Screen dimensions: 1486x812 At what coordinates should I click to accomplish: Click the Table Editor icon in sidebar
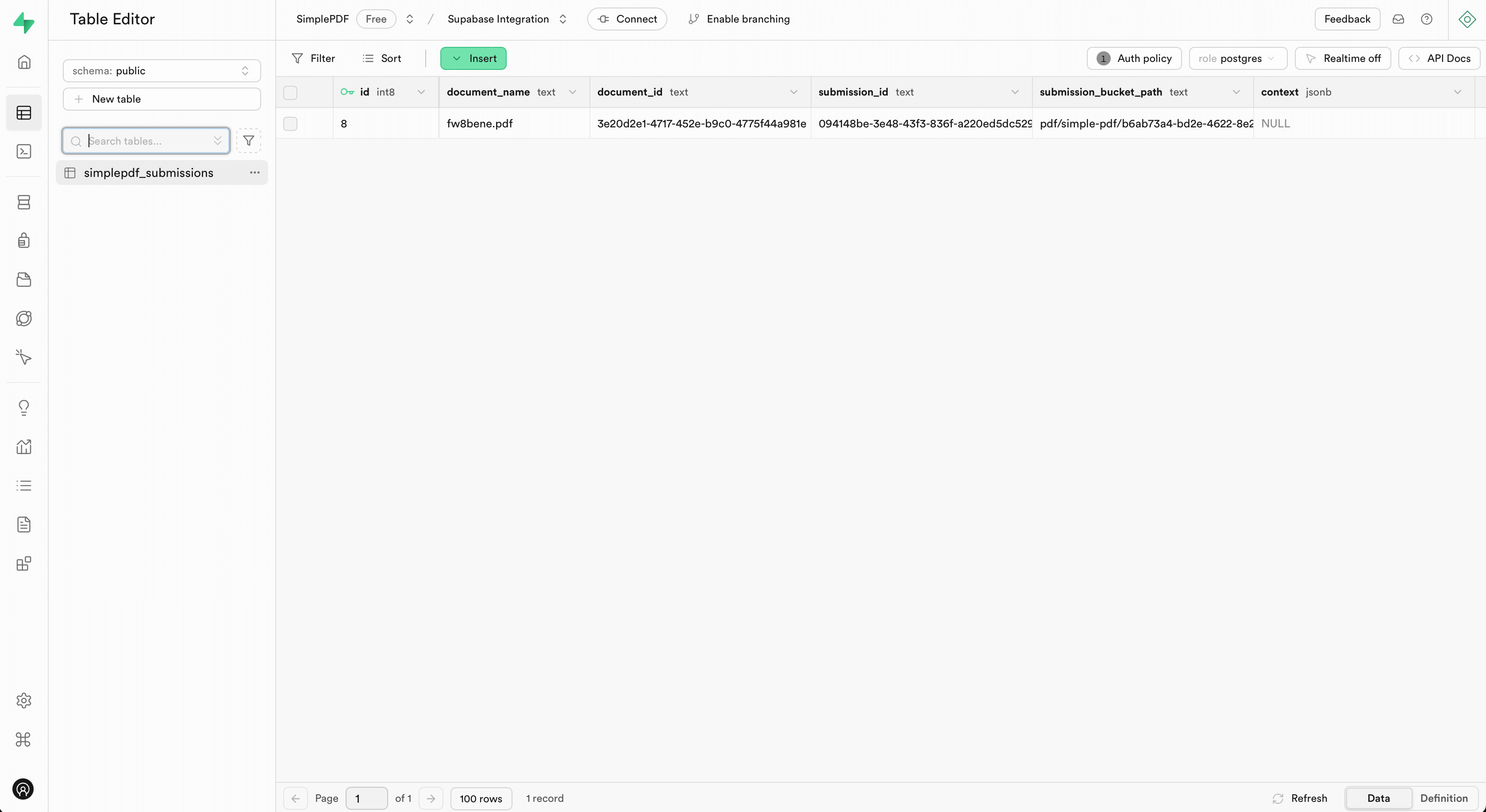[24, 112]
